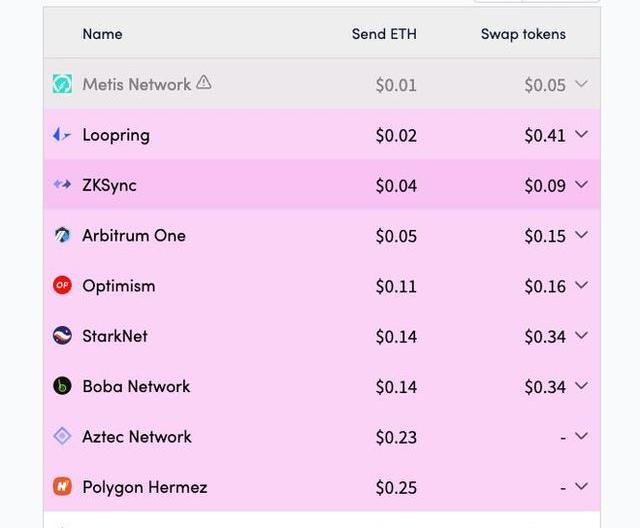The image size is (640, 528).
Task: Sort by the Send ETH column header
Action: [x=384, y=34]
